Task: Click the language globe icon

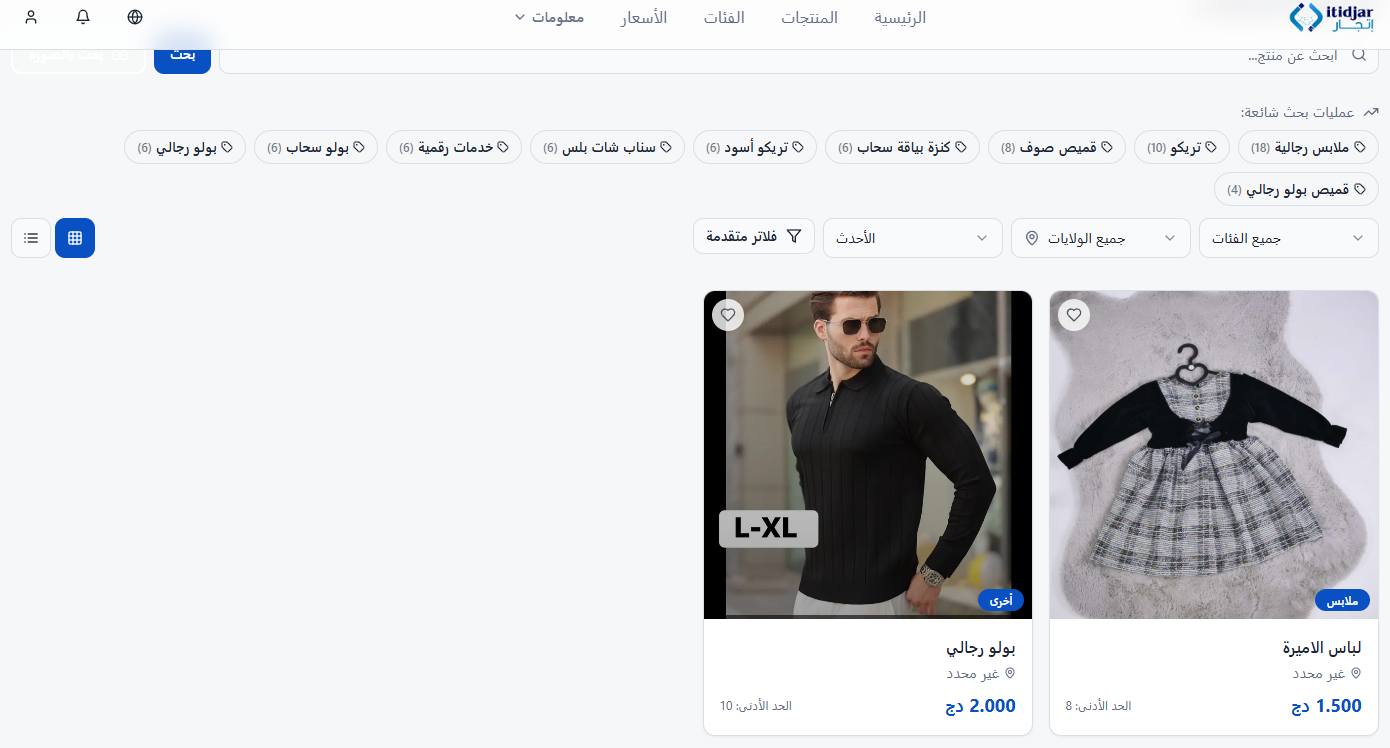Action: coord(134,17)
